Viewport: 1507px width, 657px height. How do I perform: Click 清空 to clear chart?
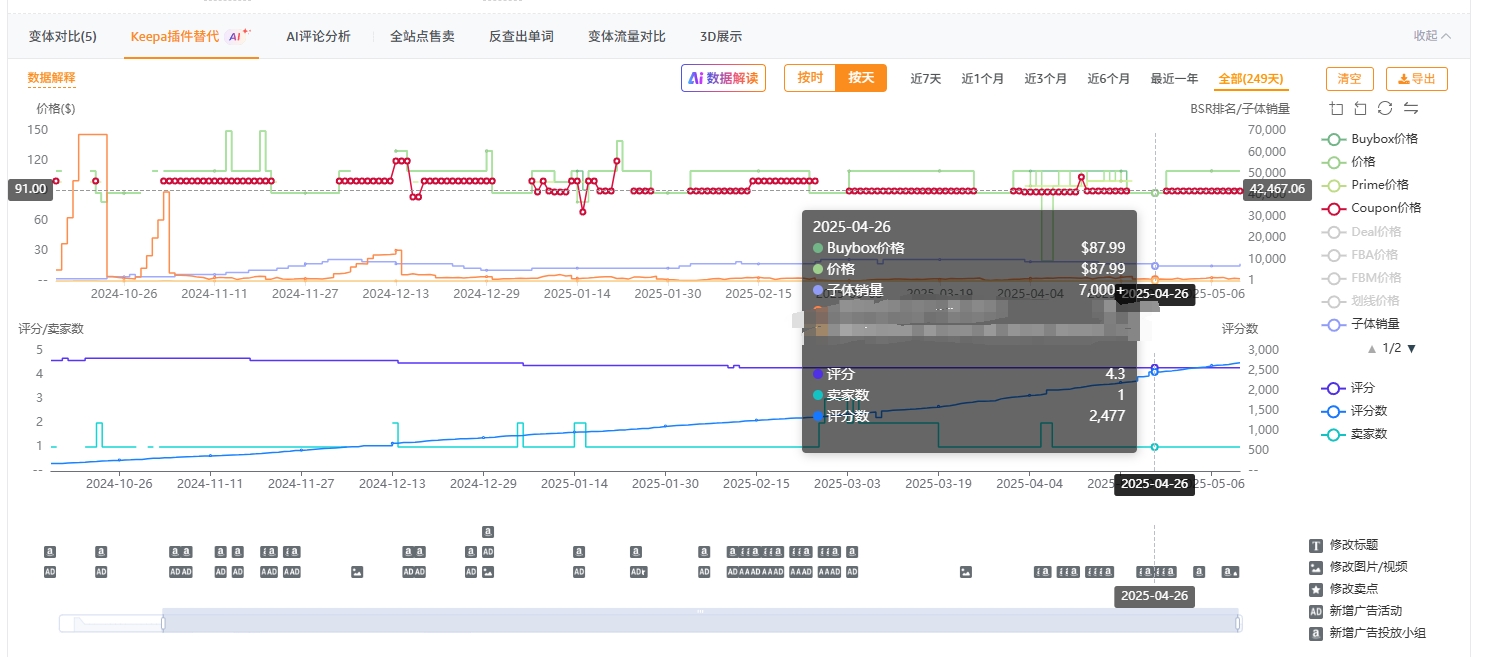coord(1350,79)
